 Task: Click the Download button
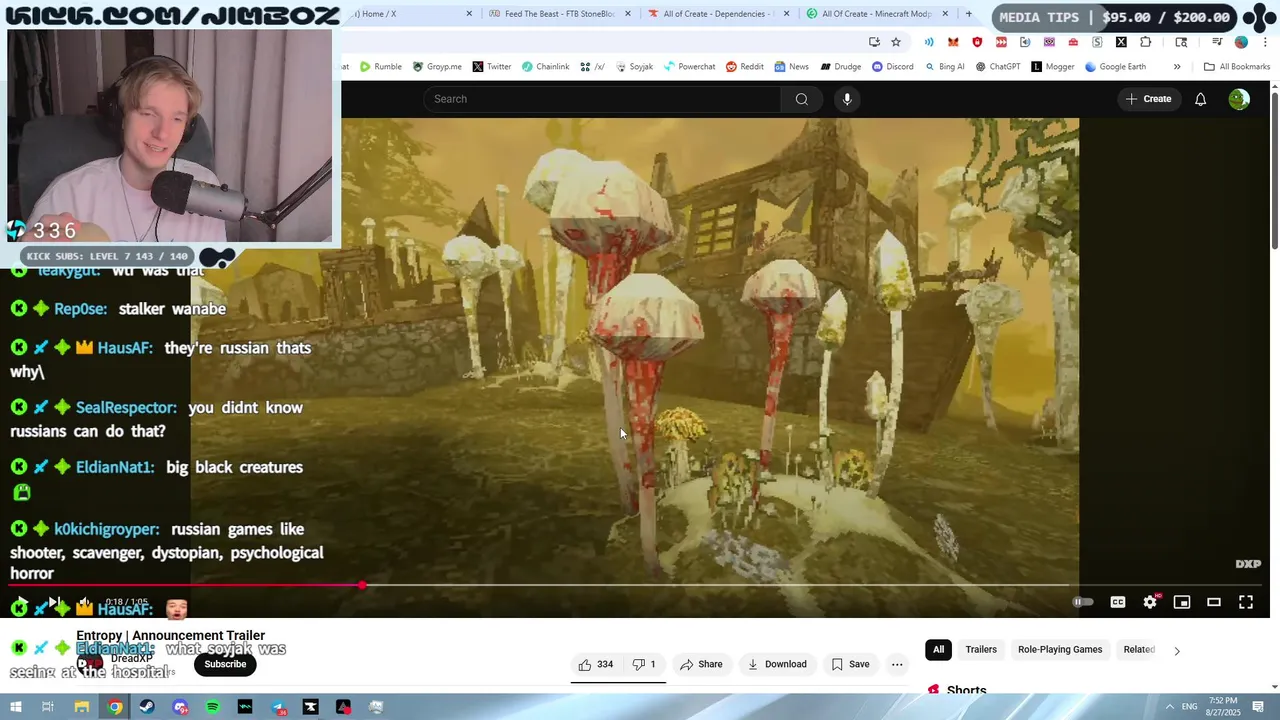point(777,664)
